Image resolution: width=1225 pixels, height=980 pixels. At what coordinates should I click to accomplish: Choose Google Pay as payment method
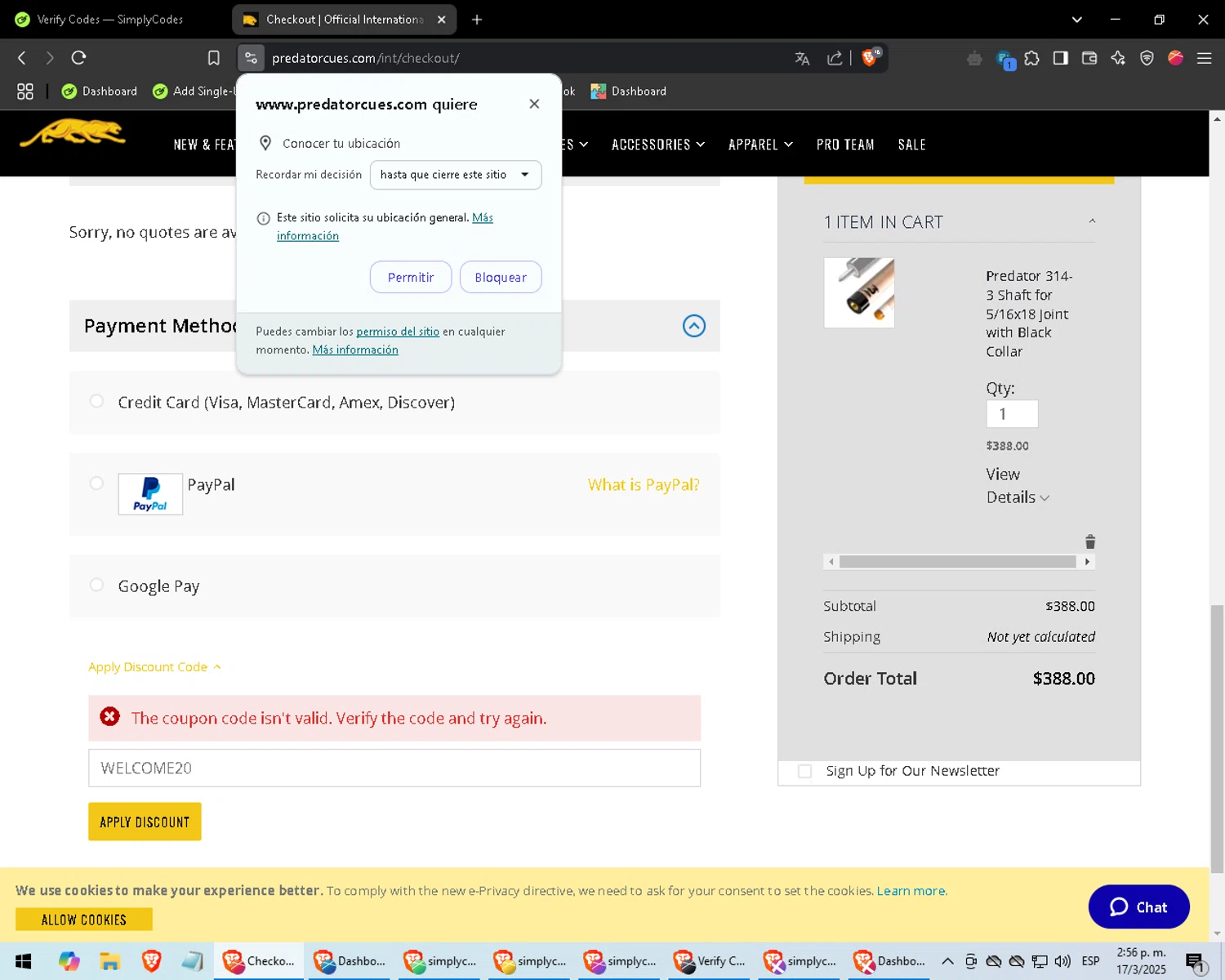96,585
